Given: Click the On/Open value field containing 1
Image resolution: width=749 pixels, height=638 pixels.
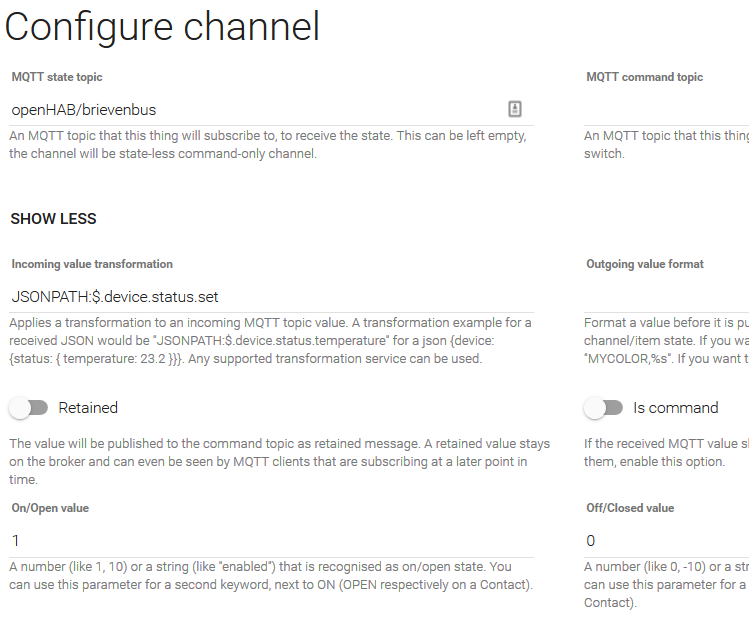Looking at the screenshot, I should pyautogui.click(x=250, y=541).
